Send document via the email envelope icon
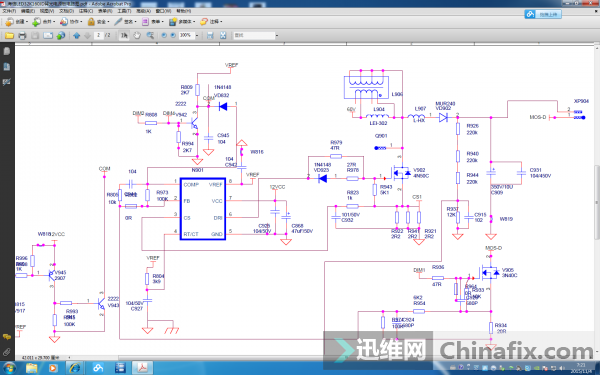Viewport: 600px width, 375px height. coord(48,35)
